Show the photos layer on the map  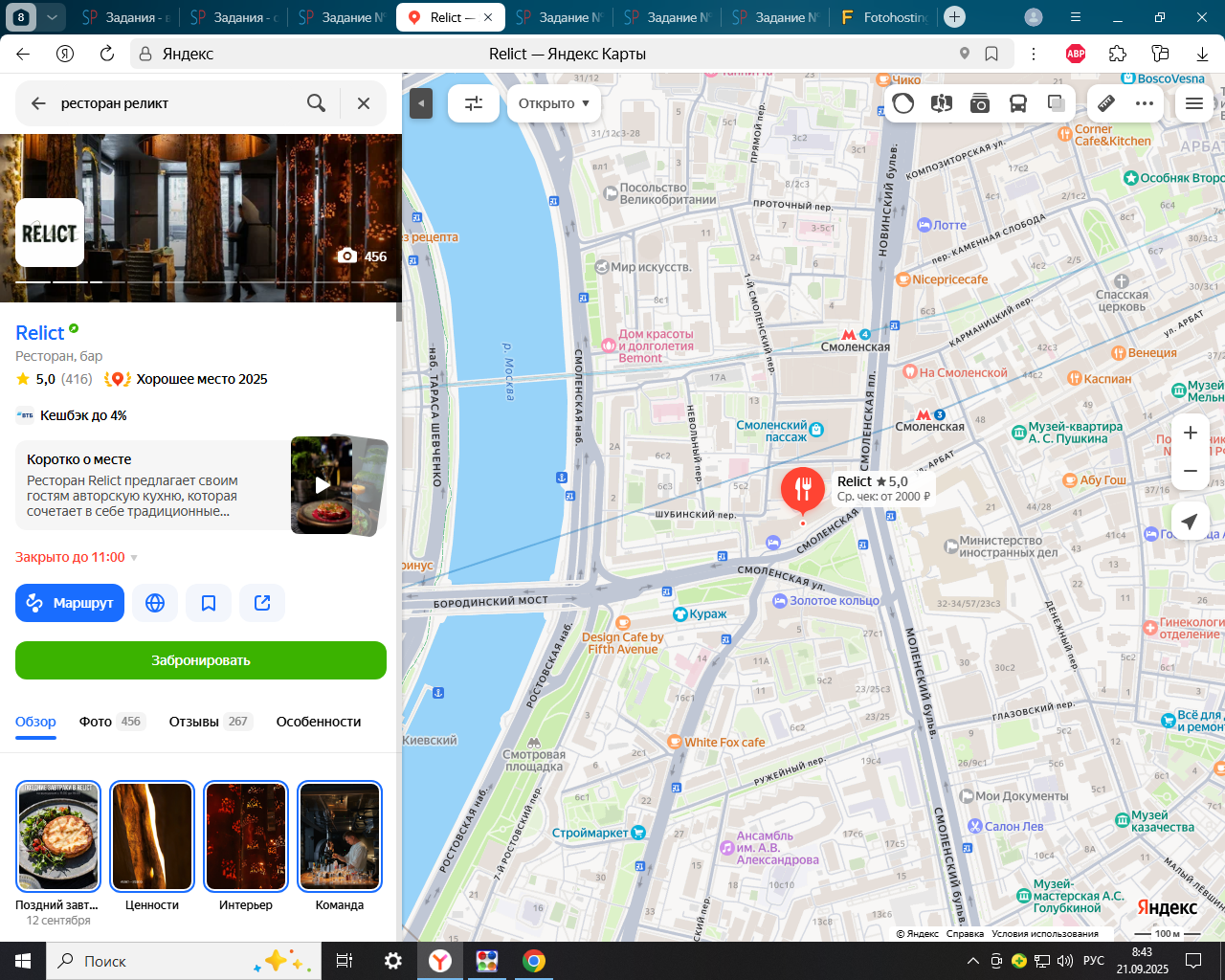(x=980, y=103)
